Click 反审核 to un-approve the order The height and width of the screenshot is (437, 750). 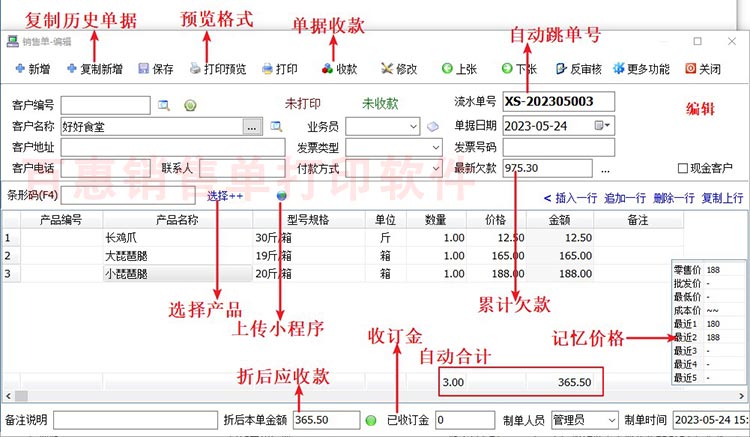point(579,69)
